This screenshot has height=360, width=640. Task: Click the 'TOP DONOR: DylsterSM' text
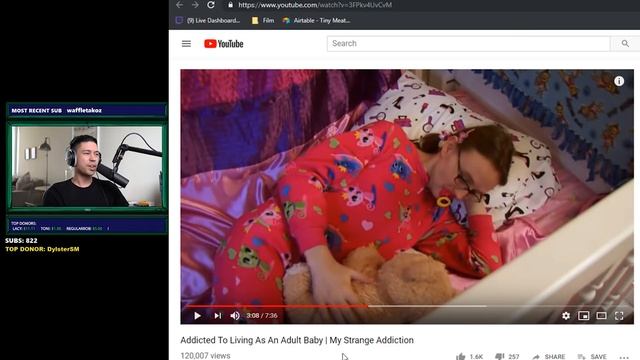tap(42, 249)
